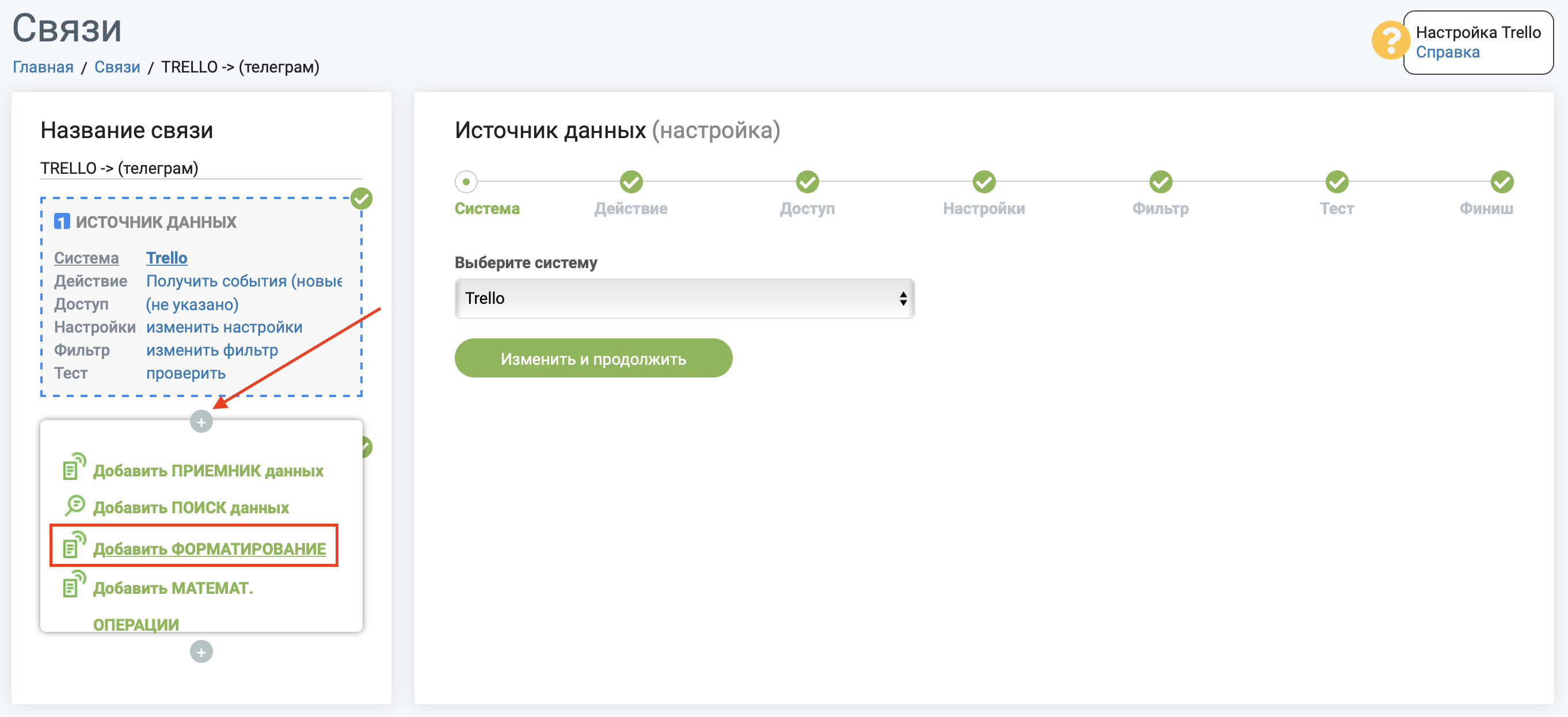The image size is (1568, 717).
Task: Click the Фильтр step checkmark
Action: coord(1161,181)
